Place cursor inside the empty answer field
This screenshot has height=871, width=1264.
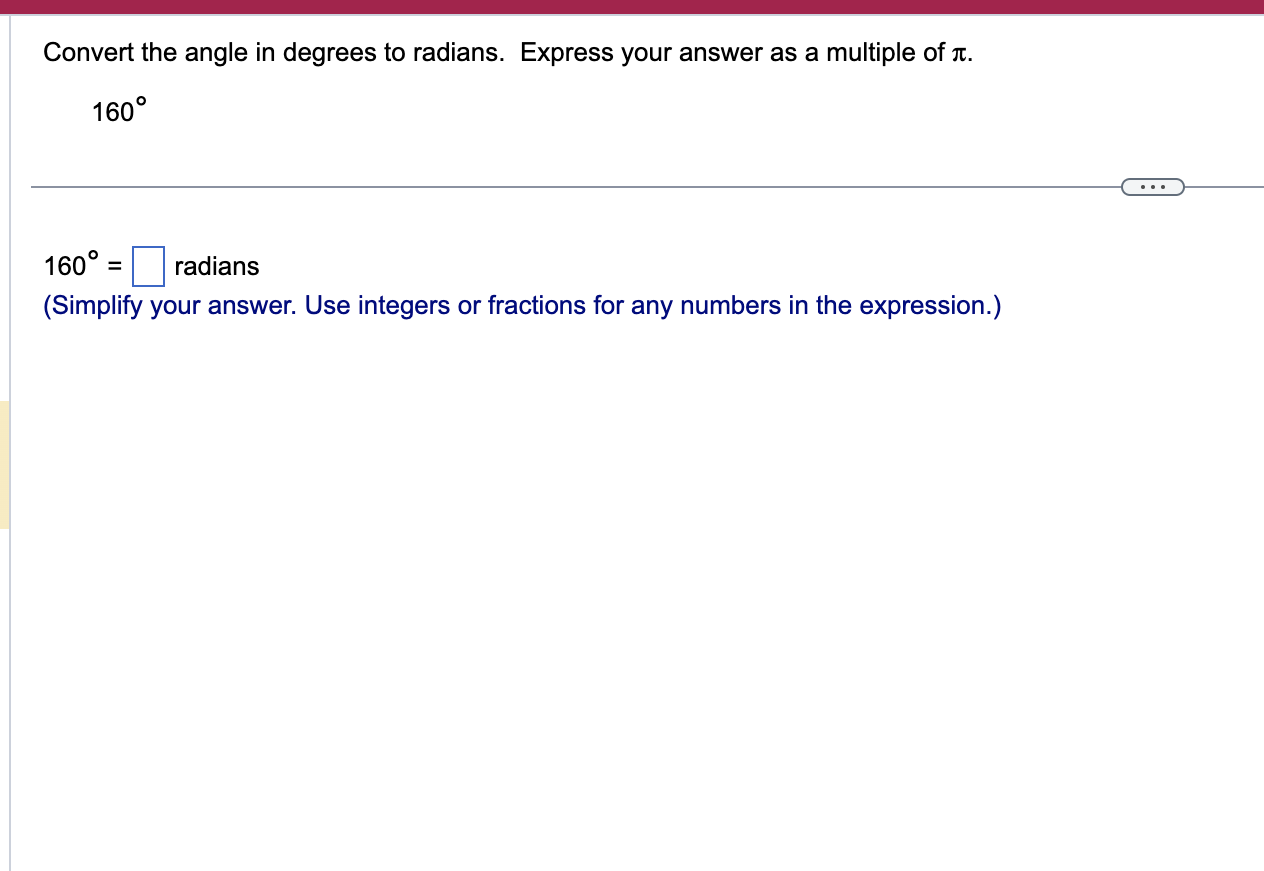[x=149, y=266]
